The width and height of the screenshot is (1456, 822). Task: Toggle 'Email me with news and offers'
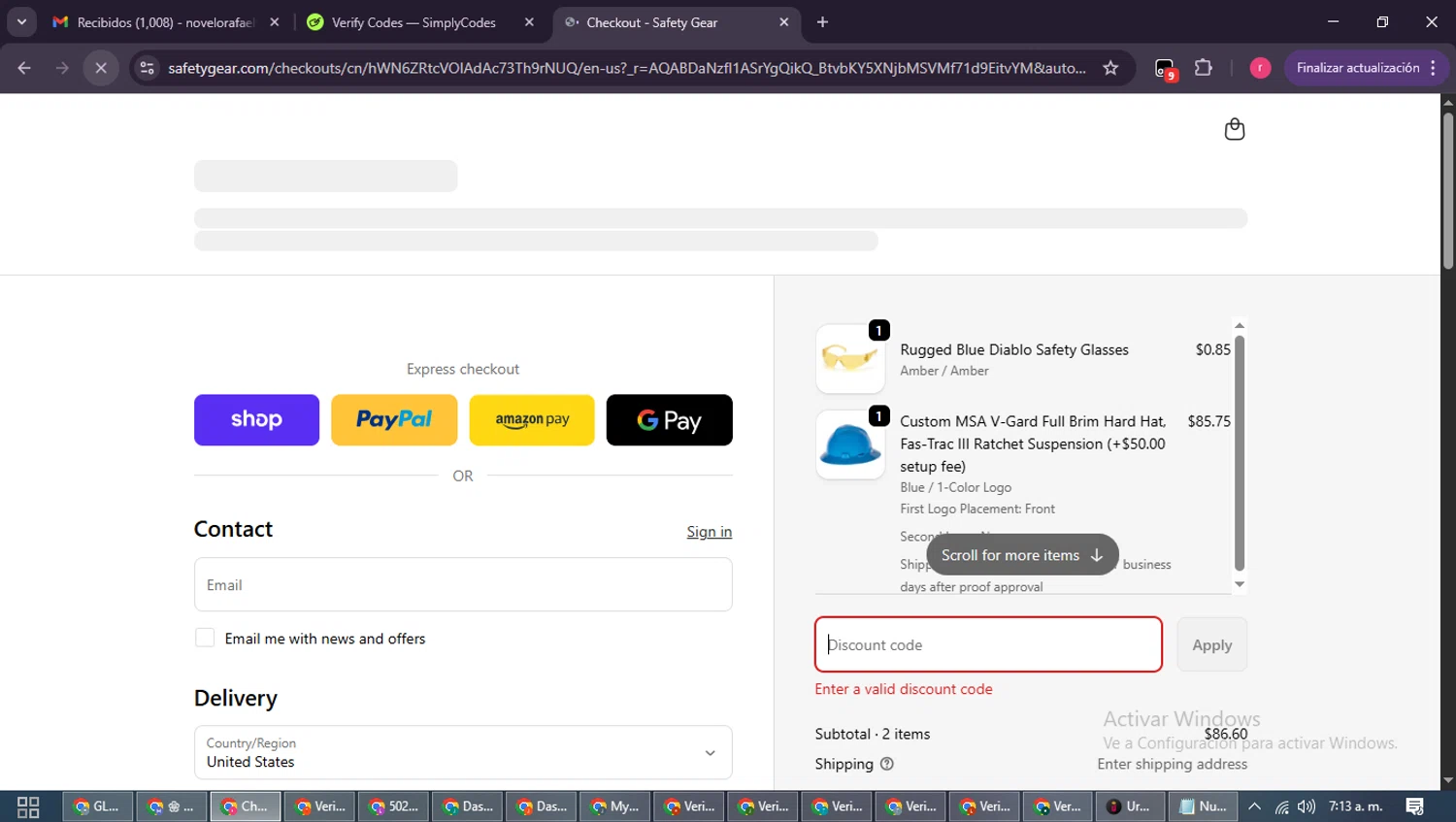(205, 638)
